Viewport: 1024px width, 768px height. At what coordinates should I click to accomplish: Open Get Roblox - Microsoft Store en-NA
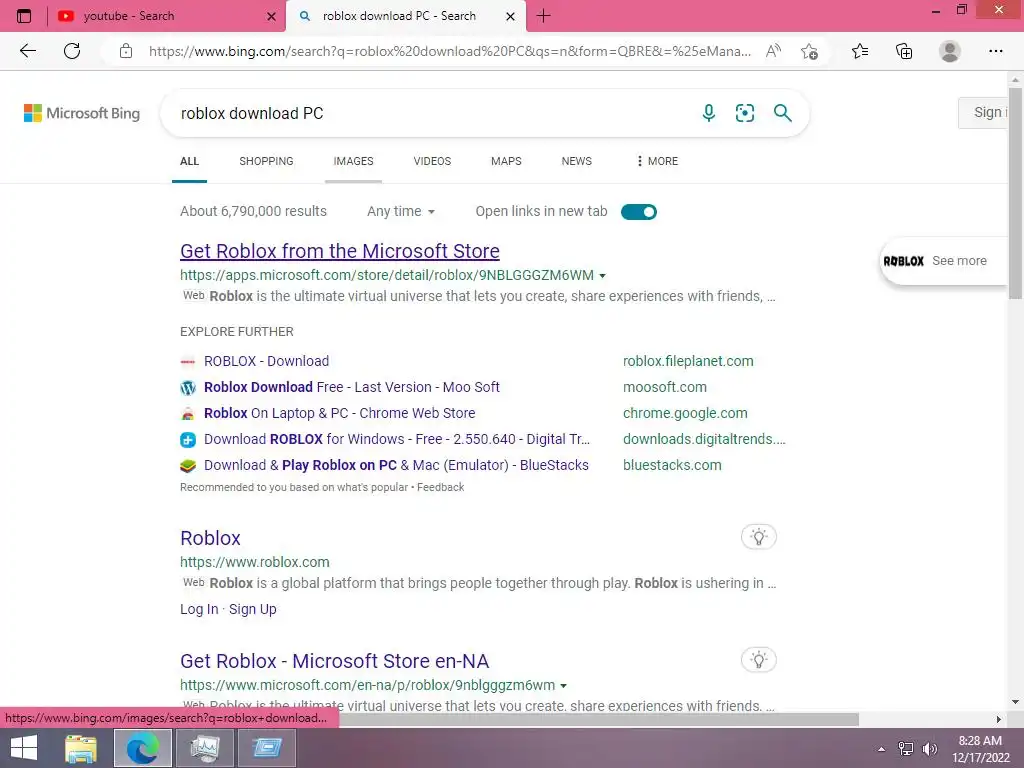(x=334, y=661)
